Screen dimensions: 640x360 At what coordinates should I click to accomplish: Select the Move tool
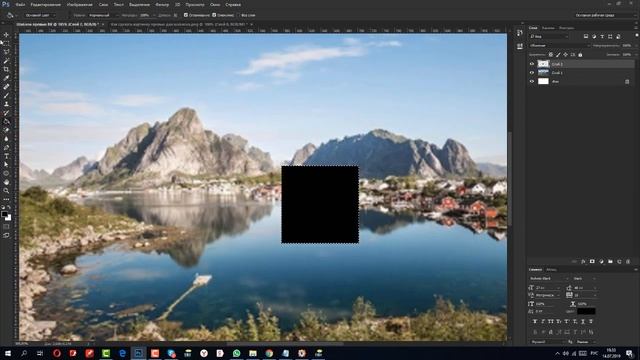coord(6,35)
